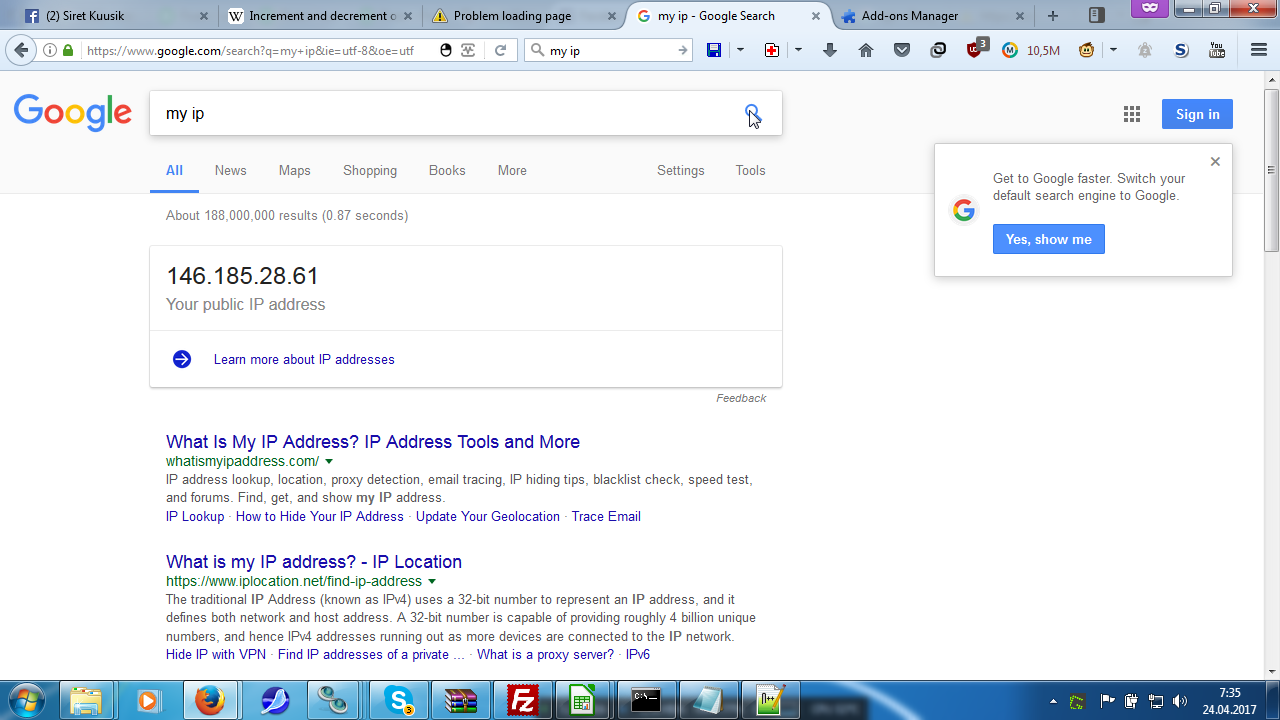
Task: Click the Google logo
Action: click(x=73, y=113)
